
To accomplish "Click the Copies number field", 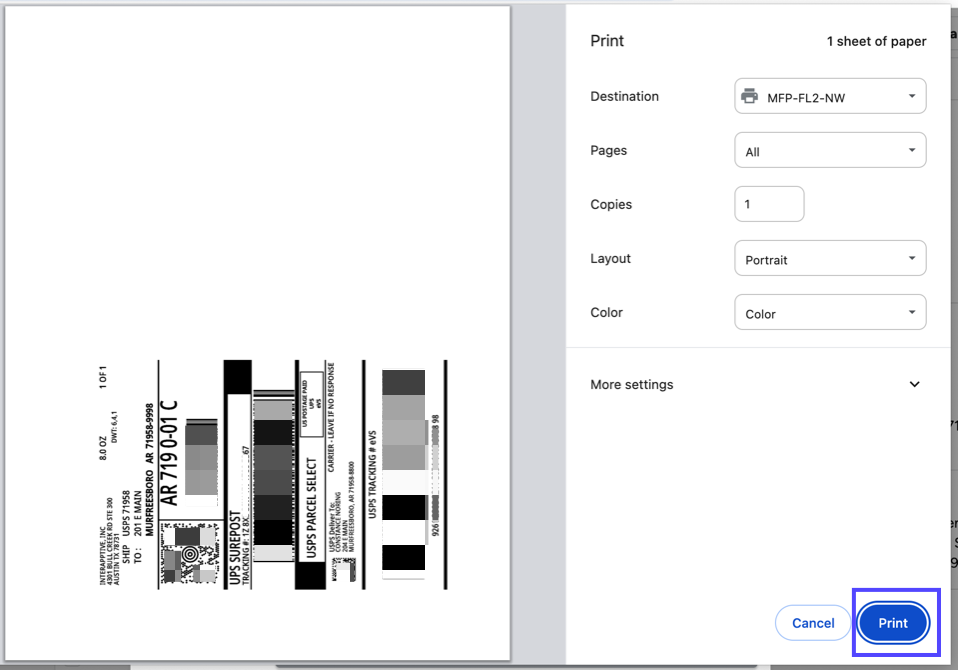I will 769,204.
